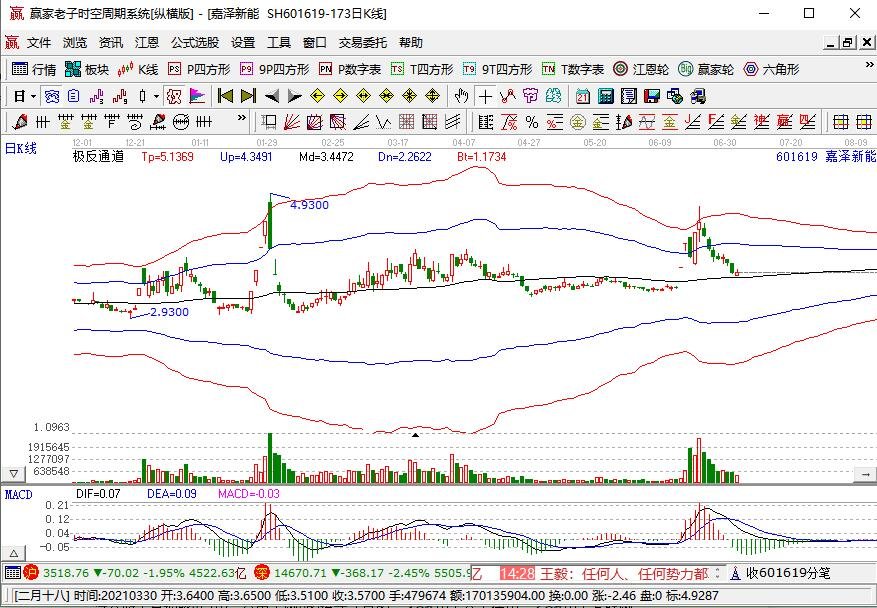
Task: Click the F angle-lines icon
Action: 715,121
